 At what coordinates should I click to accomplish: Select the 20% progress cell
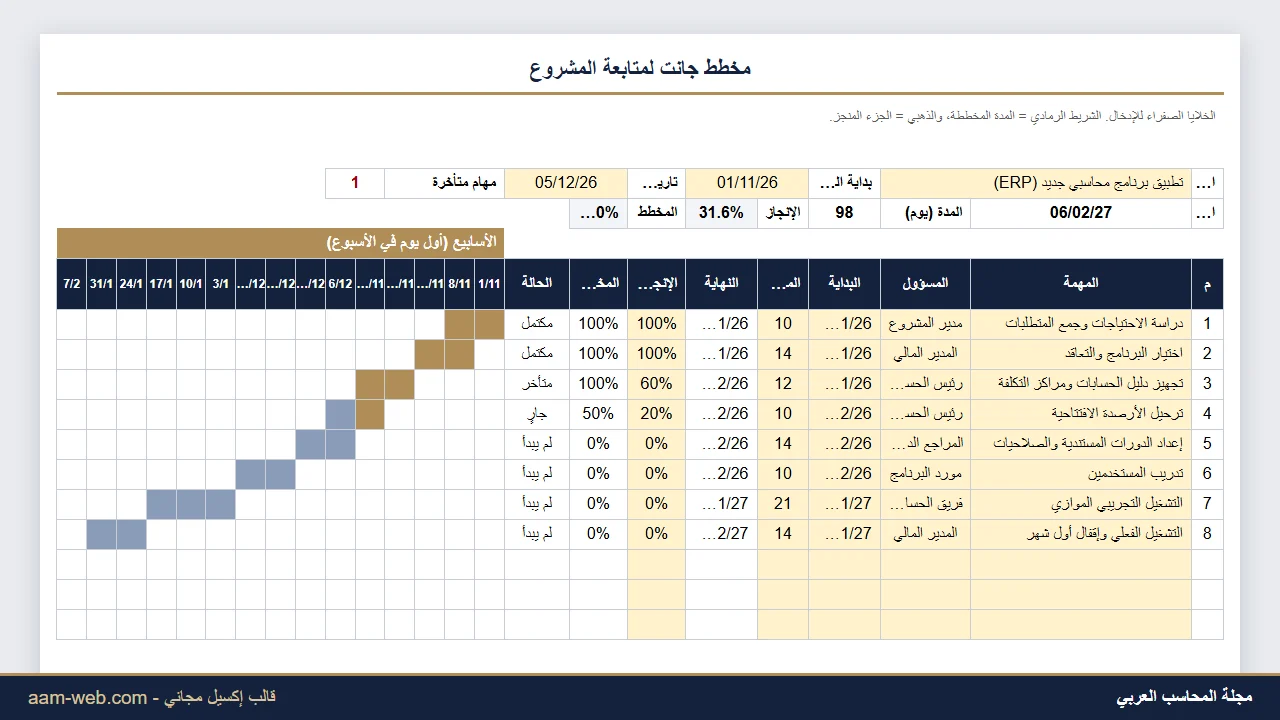pos(657,414)
